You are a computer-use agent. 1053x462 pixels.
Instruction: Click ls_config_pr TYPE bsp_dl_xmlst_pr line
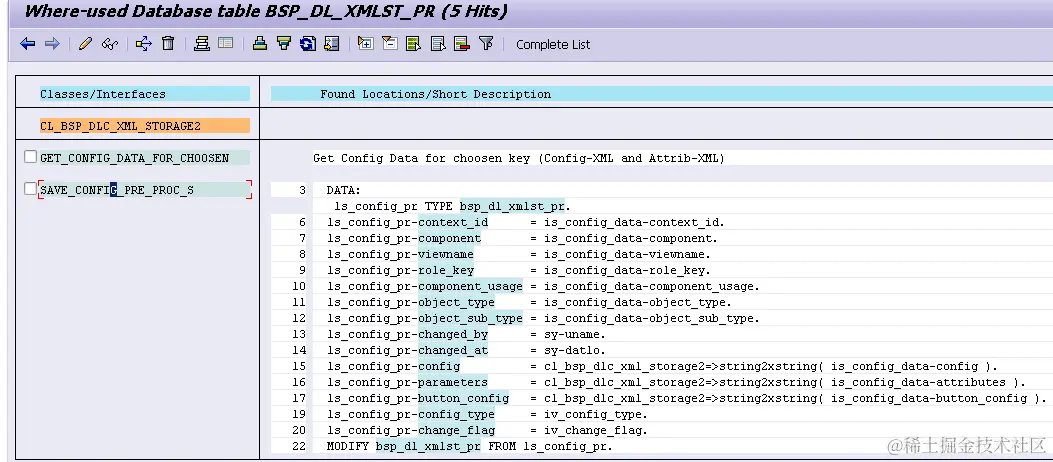pyautogui.click(x=452, y=206)
